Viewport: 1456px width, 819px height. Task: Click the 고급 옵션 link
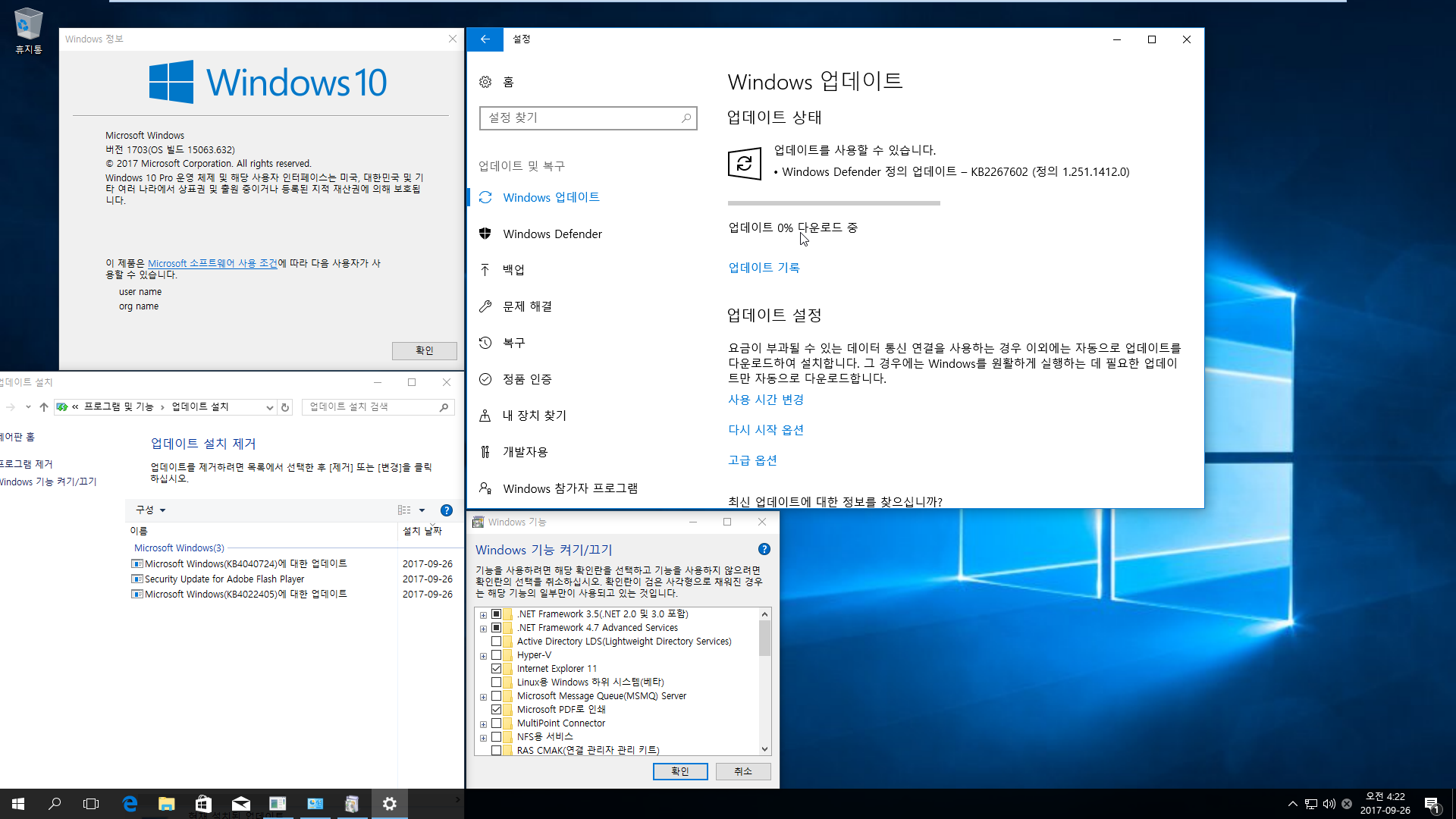[752, 460]
